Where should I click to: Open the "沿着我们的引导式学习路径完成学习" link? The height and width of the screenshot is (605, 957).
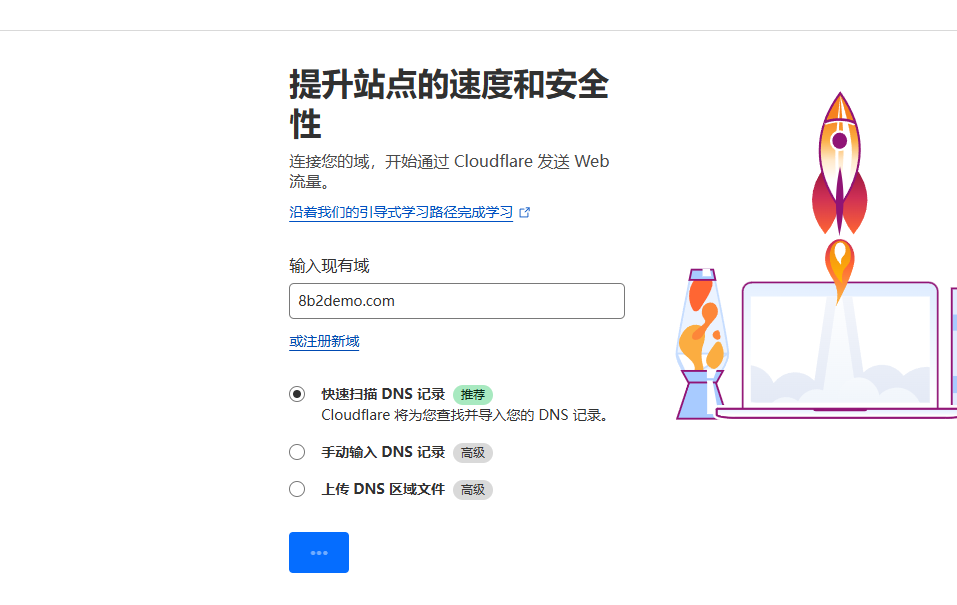point(400,212)
